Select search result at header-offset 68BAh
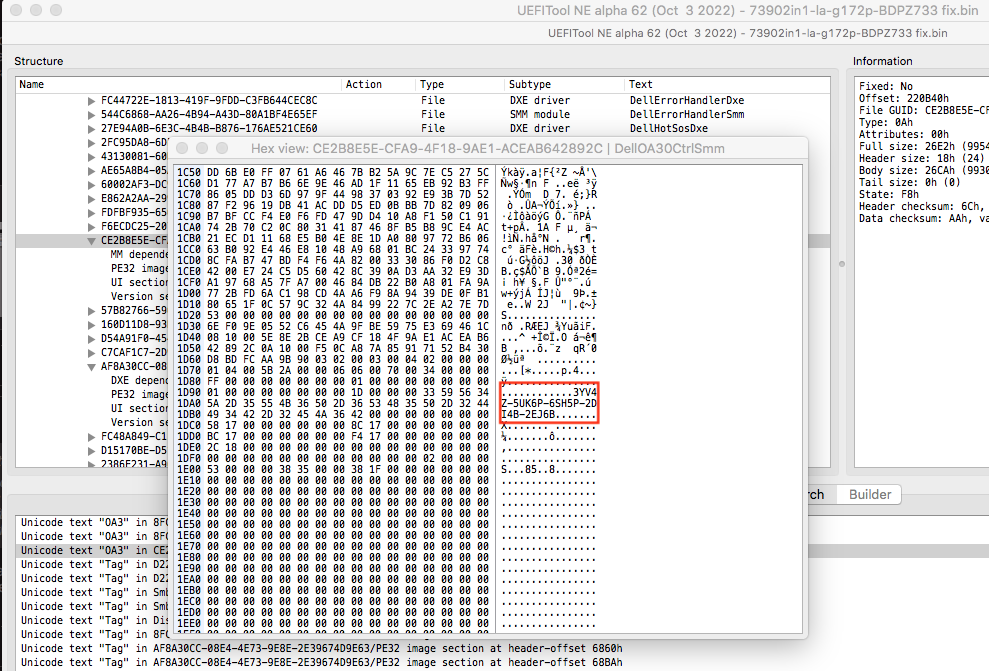989x671 pixels. click(322, 662)
